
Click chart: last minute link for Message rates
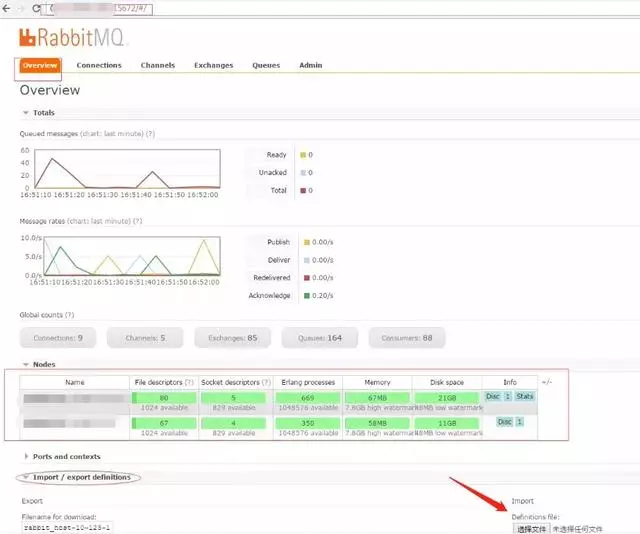coord(99,221)
